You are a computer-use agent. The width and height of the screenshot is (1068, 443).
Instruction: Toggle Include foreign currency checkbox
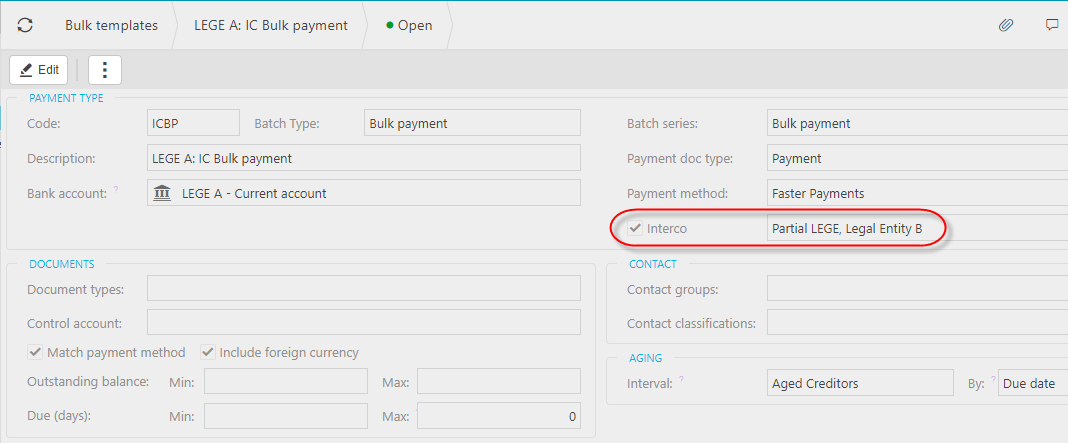point(208,352)
